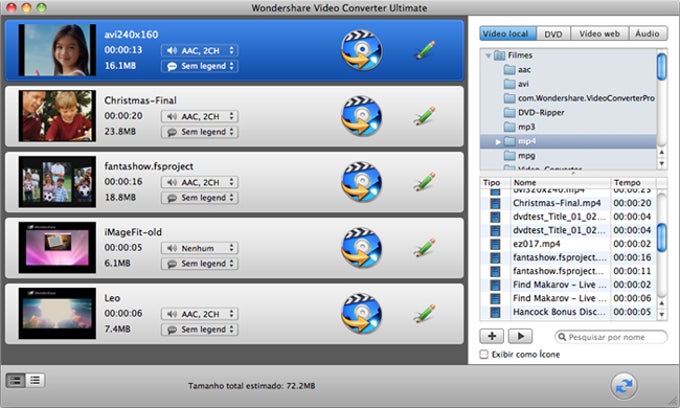The image size is (680, 408).
Task: Click the search magnifier icon
Action: coord(562,337)
